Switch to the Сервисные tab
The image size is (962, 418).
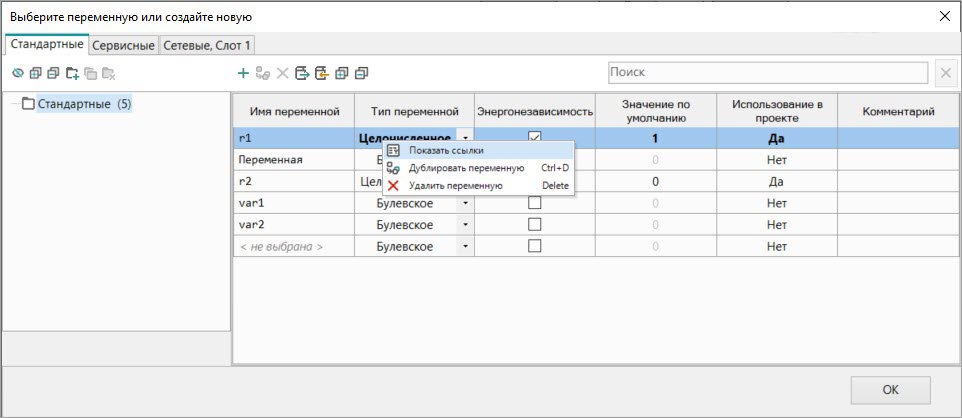[124, 45]
